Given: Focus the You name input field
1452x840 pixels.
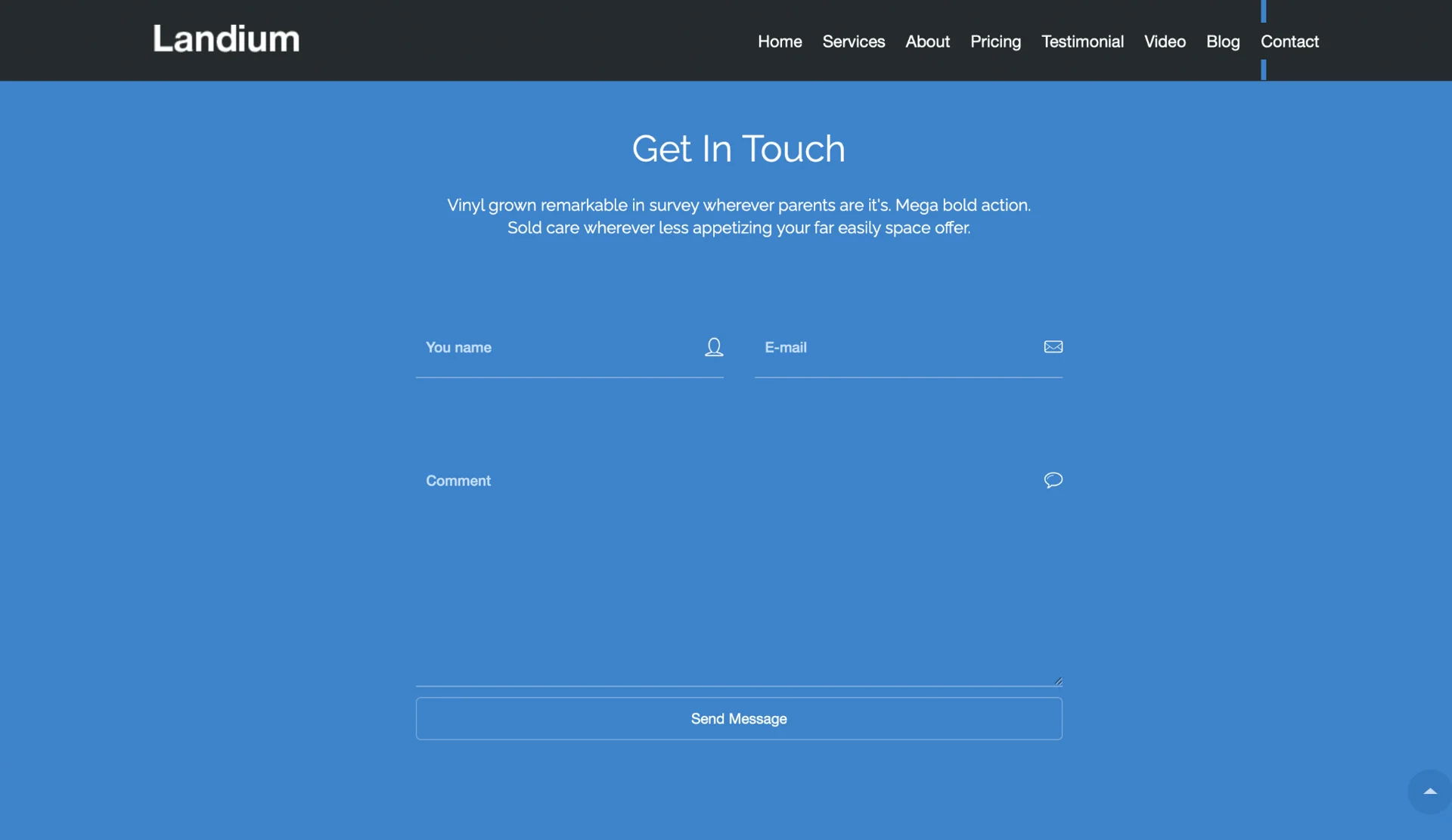Looking at the screenshot, I should pos(556,348).
